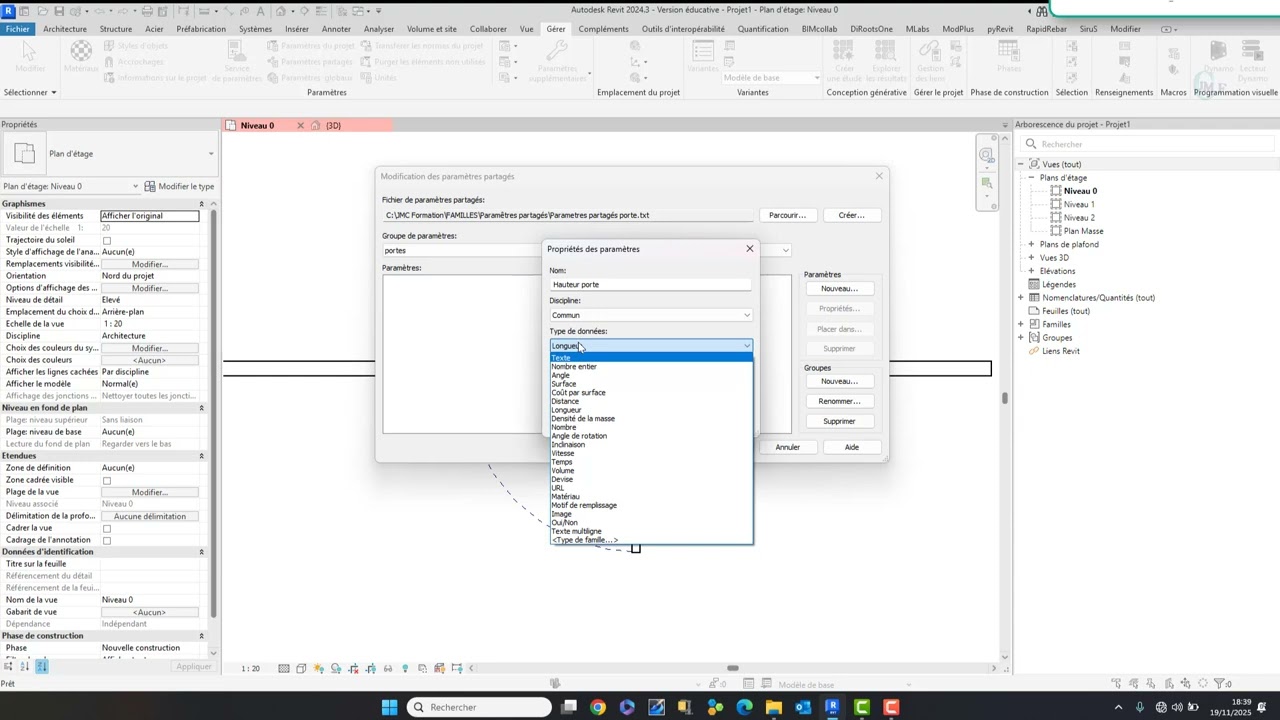This screenshot has width=1280, height=720.
Task: Open Outlook from the taskbar
Action: [x=803, y=707]
